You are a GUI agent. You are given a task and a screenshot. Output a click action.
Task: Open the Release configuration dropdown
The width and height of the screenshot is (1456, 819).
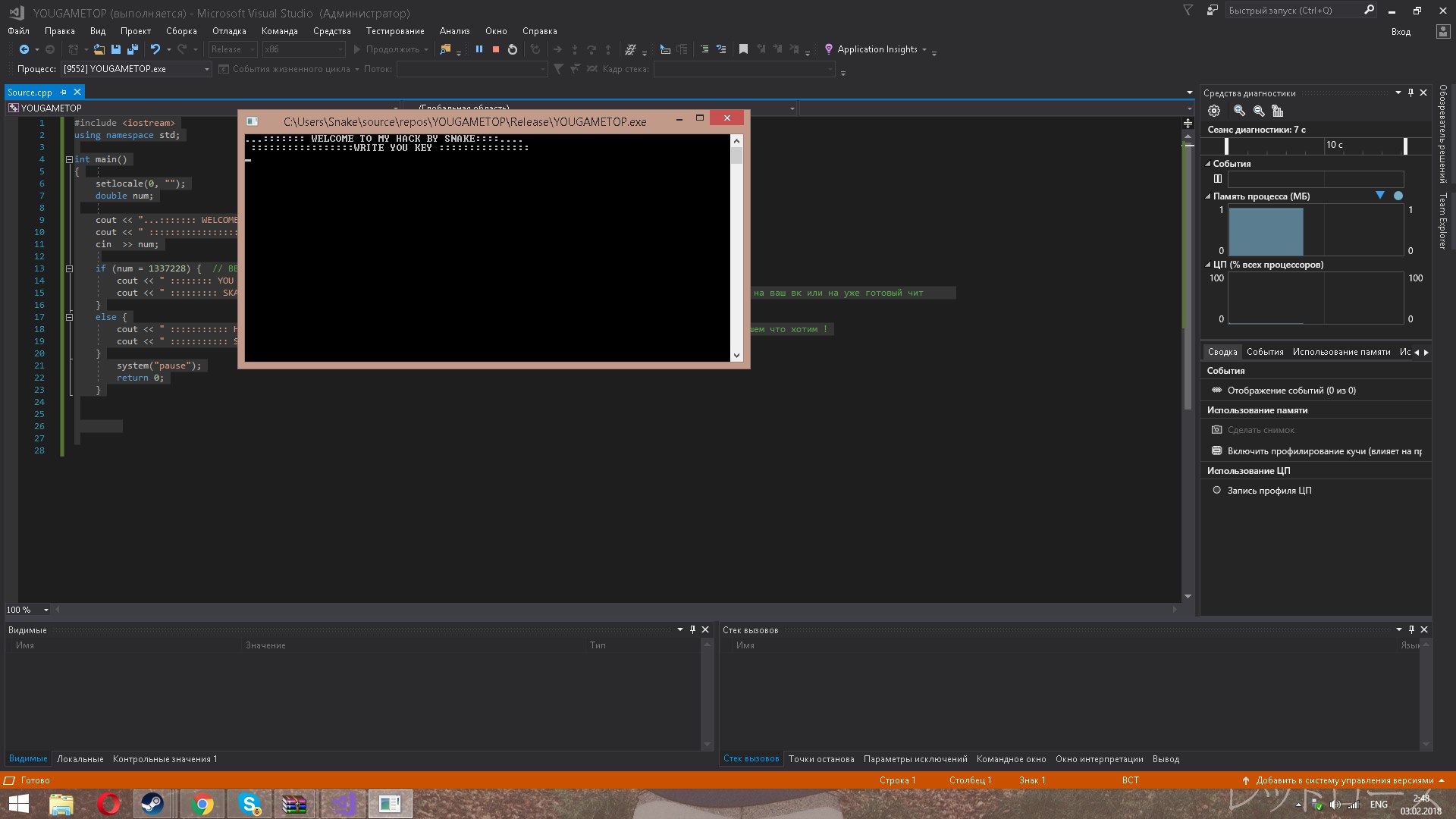233,49
